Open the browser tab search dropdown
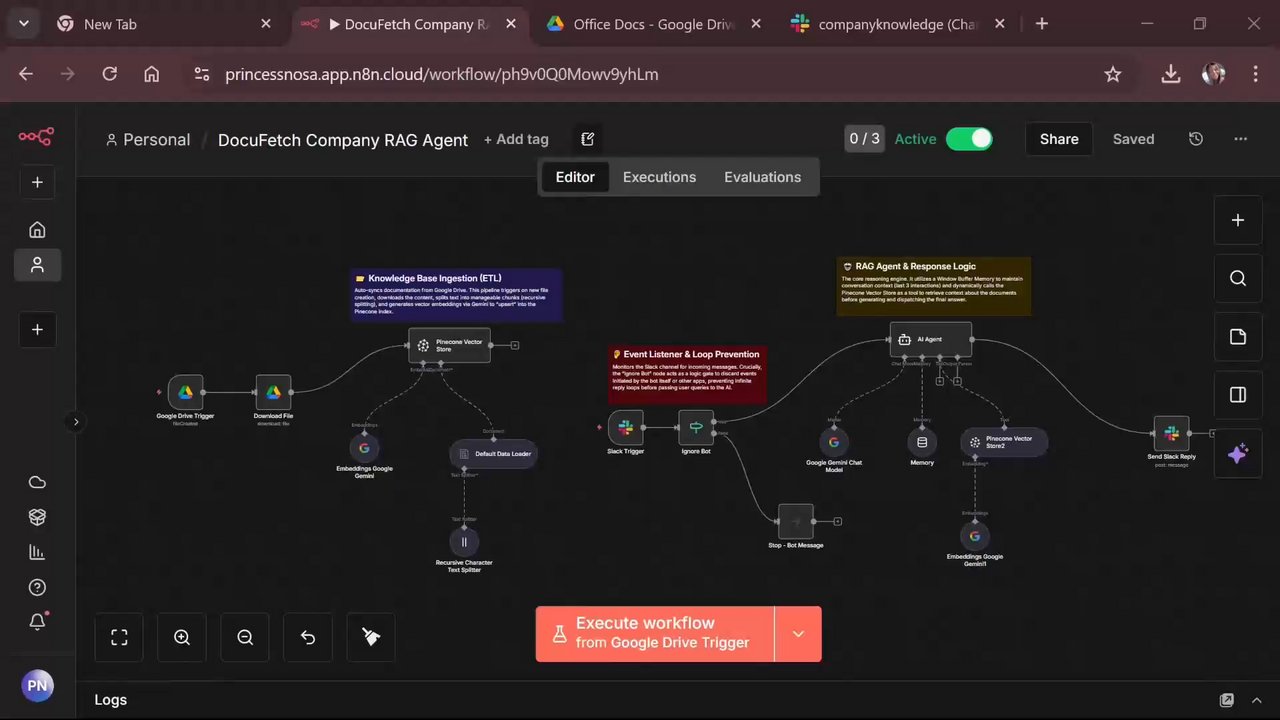This screenshot has height=720, width=1280. tap(23, 23)
